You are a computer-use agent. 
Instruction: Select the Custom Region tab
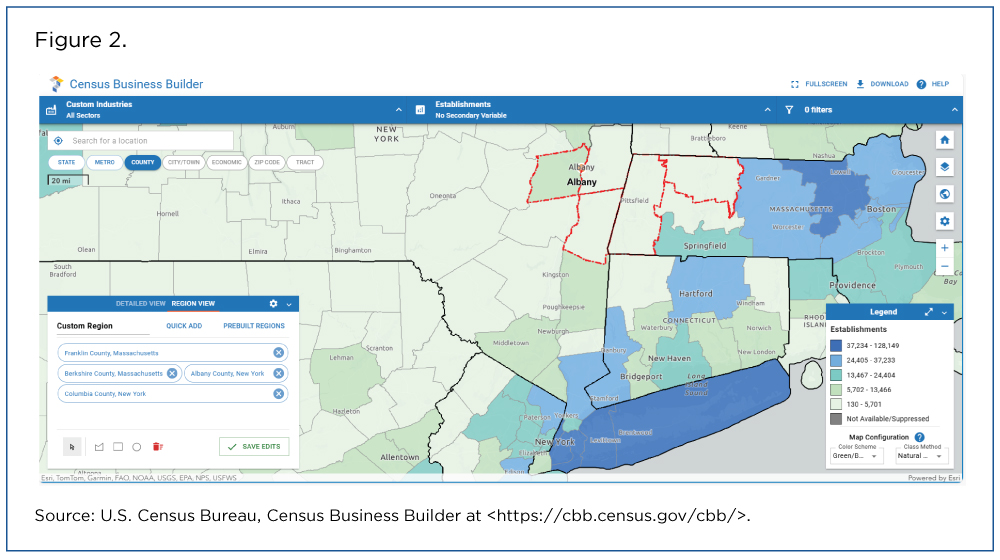pos(85,326)
